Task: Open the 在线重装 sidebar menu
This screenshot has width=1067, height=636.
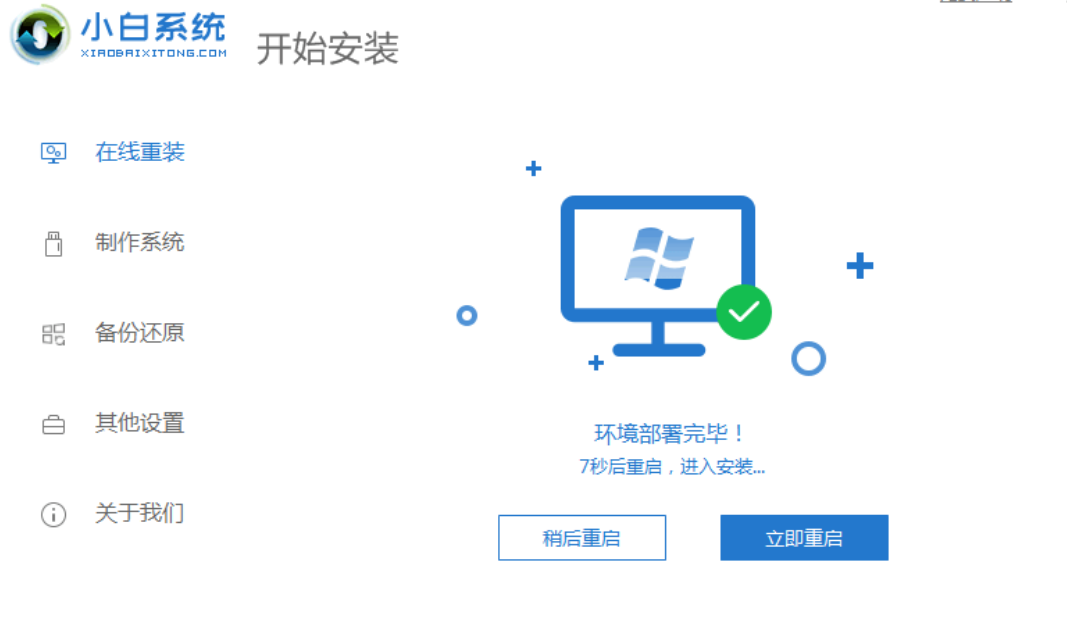Action: (139, 152)
